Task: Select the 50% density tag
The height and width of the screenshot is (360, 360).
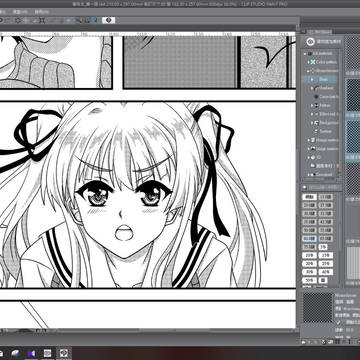Action: click(x=309, y=280)
